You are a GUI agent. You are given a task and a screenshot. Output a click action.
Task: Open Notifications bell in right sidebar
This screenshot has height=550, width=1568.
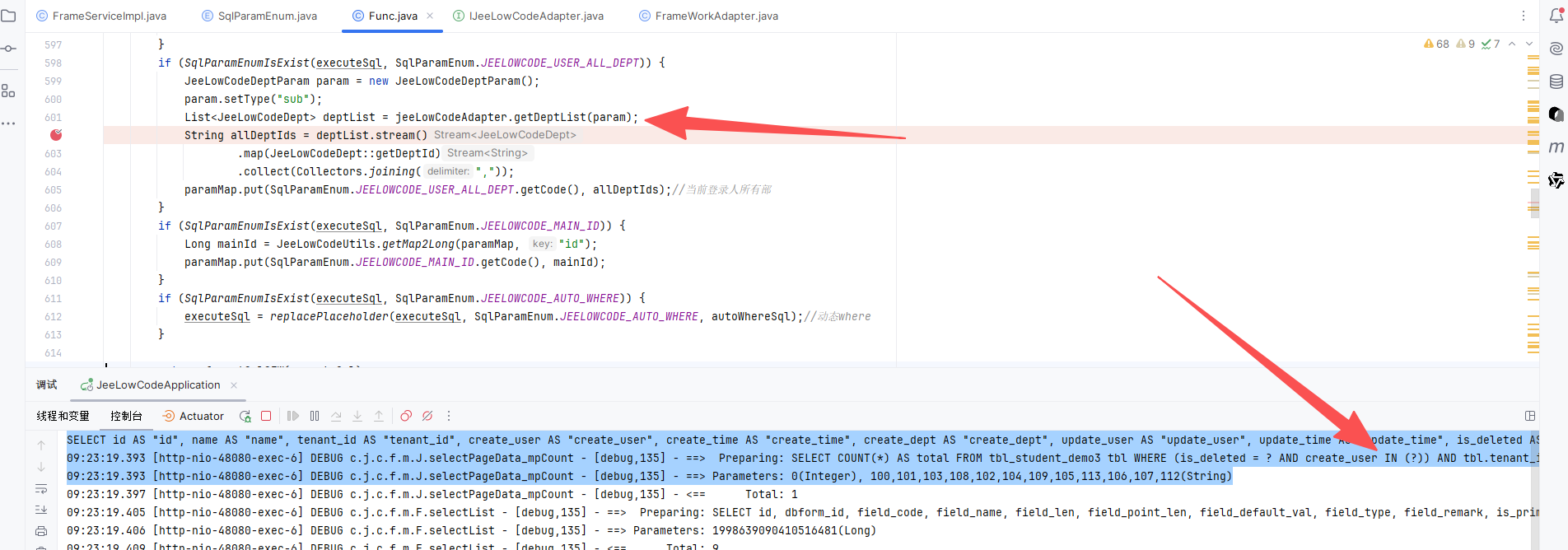pos(1556,16)
